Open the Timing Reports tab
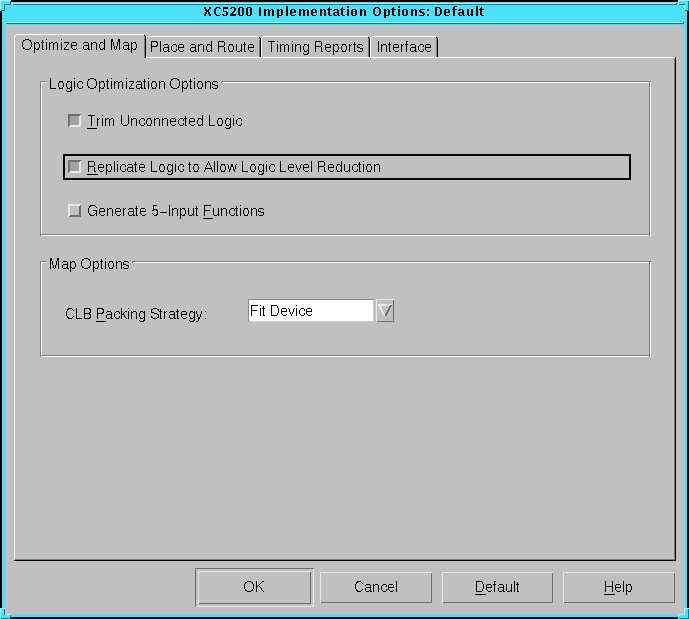The image size is (689, 619). 315,47
